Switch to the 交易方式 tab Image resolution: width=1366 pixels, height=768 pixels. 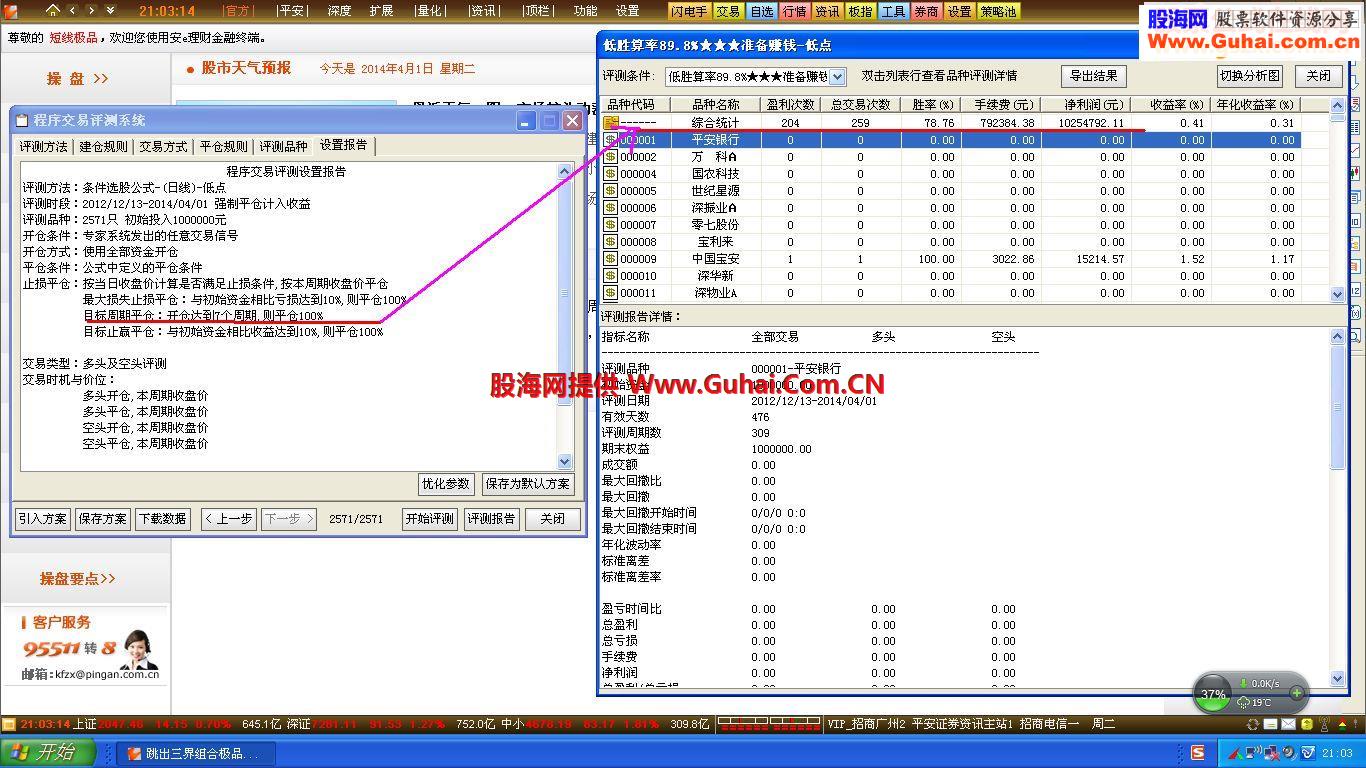pyautogui.click(x=164, y=146)
